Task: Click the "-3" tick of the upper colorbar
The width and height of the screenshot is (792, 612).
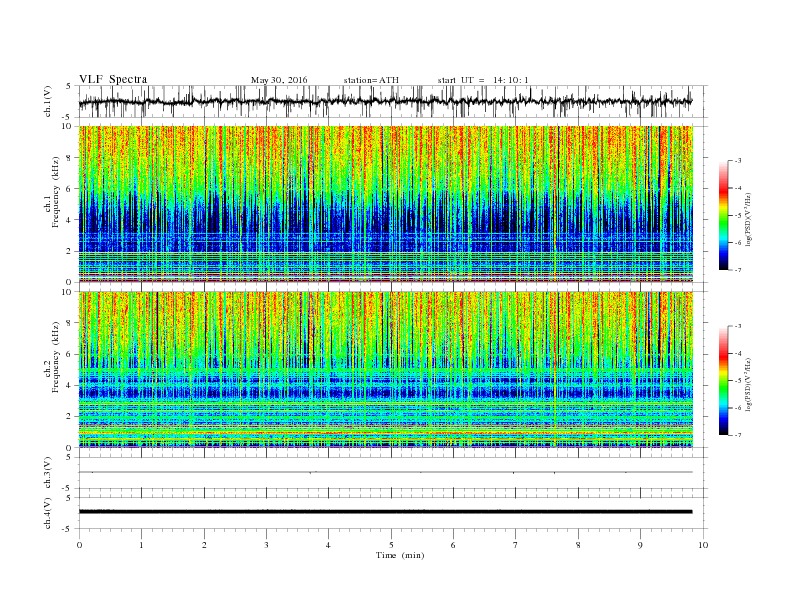Action: click(x=737, y=161)
